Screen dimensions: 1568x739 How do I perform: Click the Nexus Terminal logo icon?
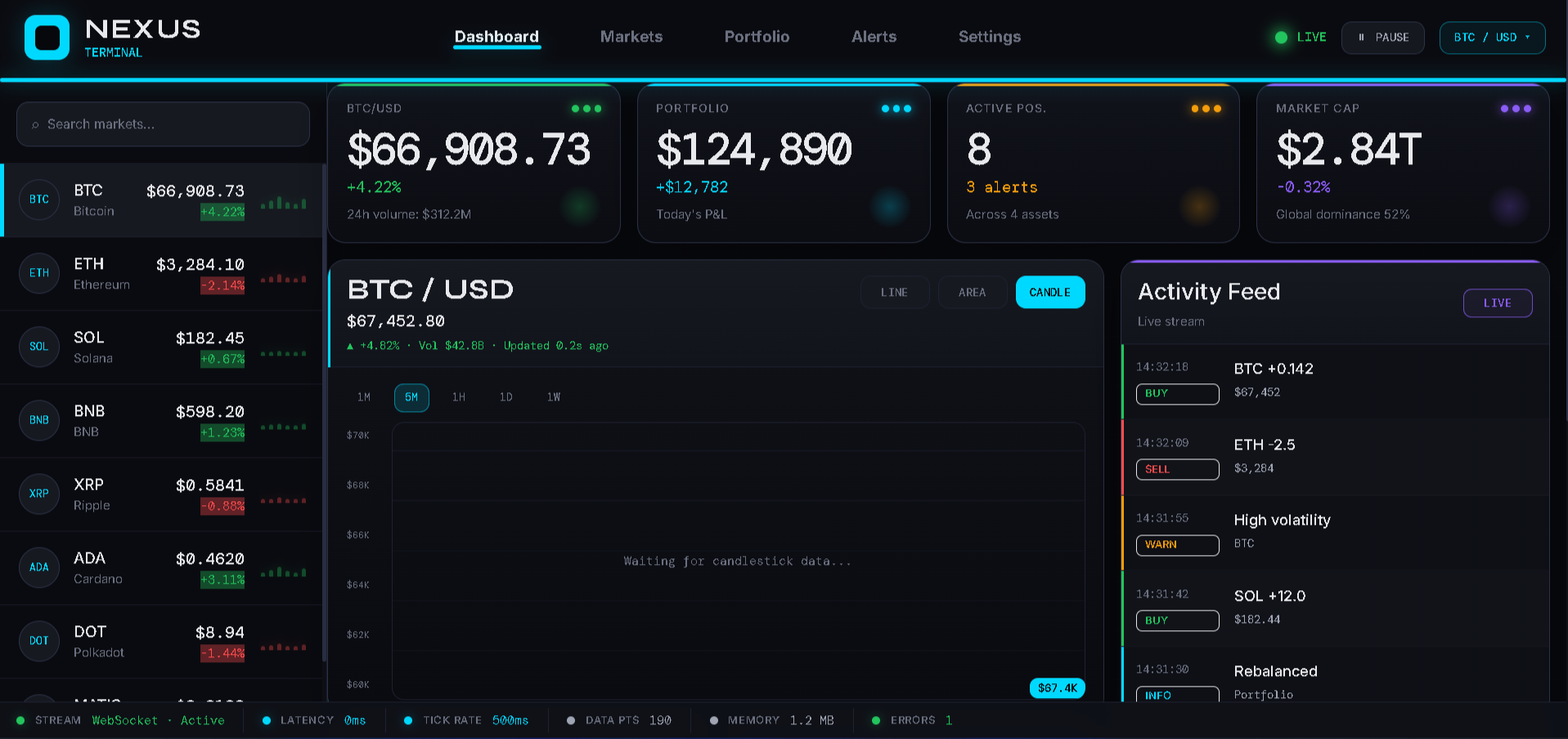(47, 38)
